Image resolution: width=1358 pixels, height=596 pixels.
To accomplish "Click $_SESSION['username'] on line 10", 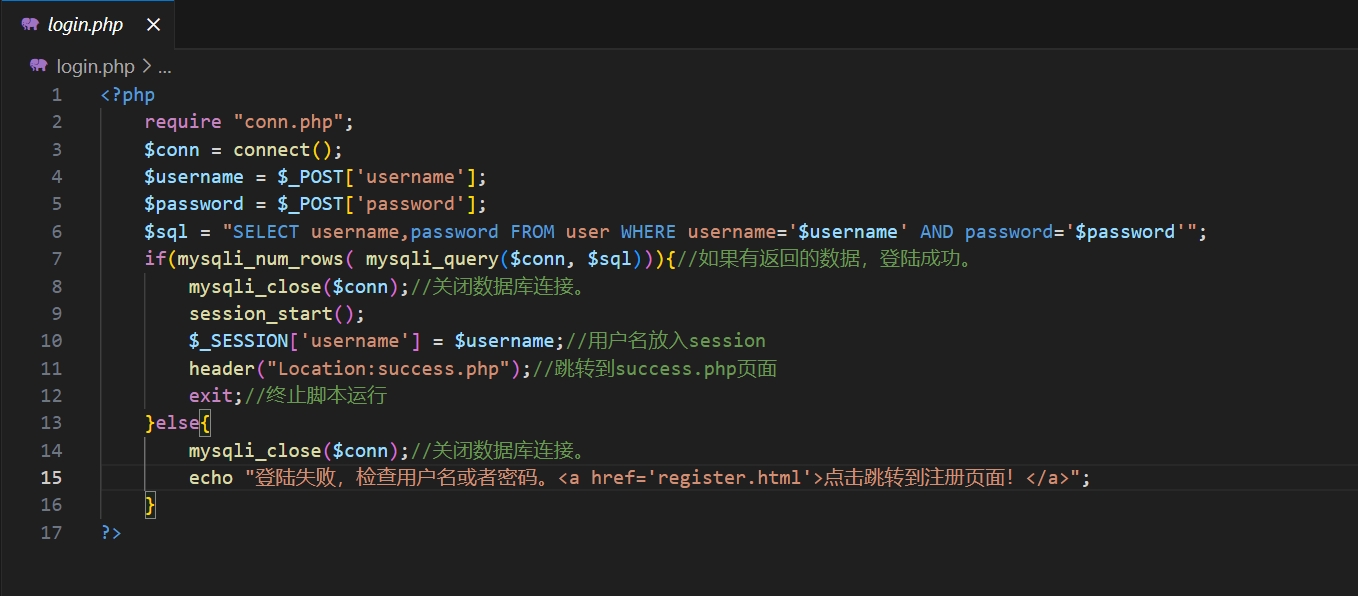I will click(305, 341).
